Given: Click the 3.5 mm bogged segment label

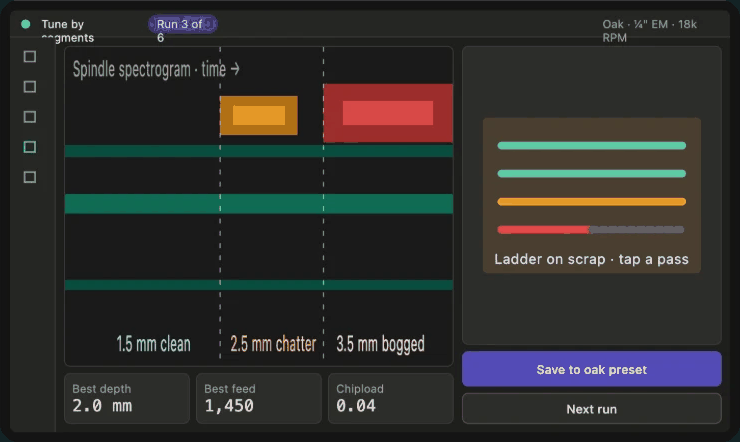Looking at the screenshot, I should 380,344.
